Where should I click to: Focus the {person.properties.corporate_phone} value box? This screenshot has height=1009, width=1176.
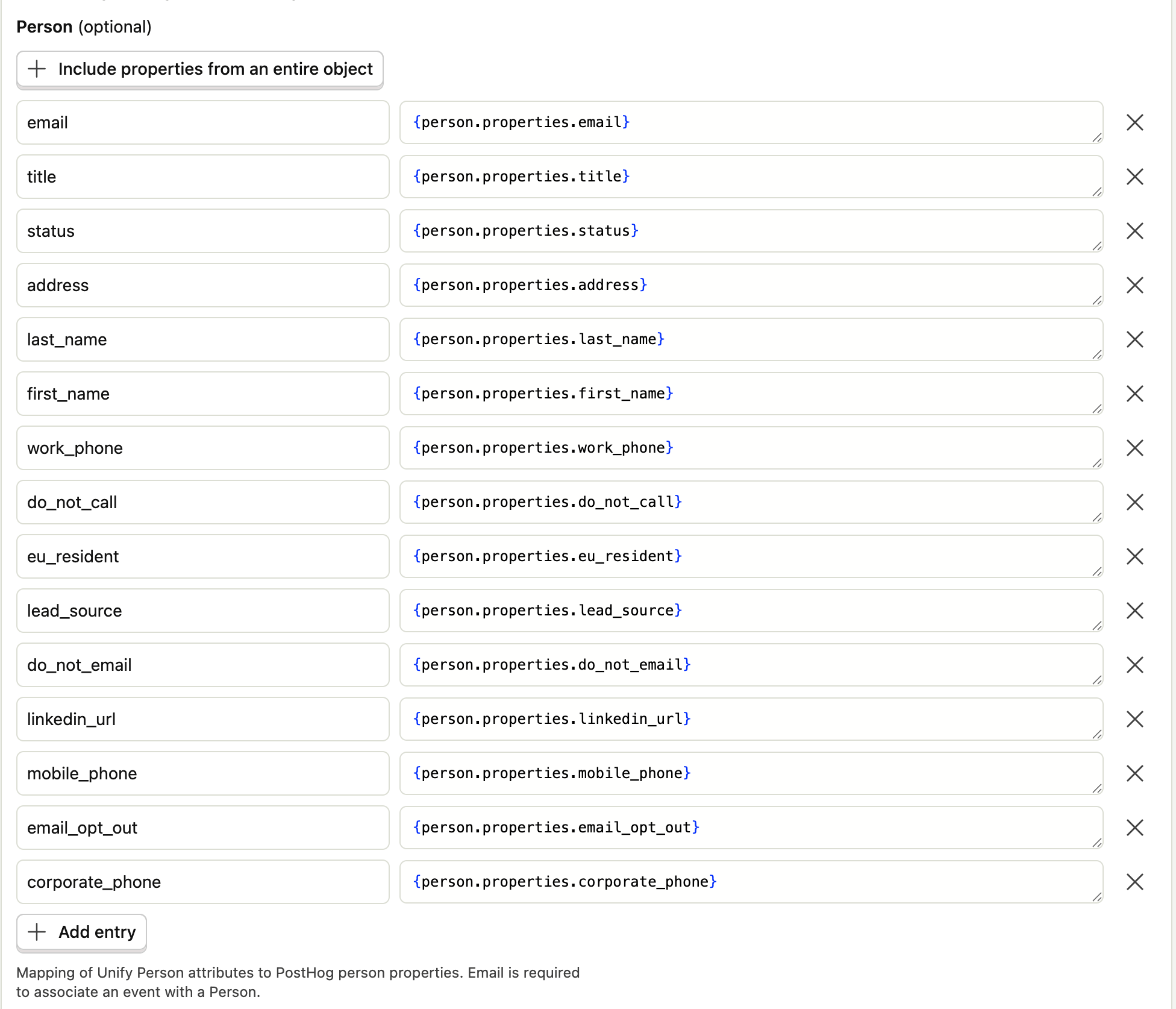[x=751, y=882]
